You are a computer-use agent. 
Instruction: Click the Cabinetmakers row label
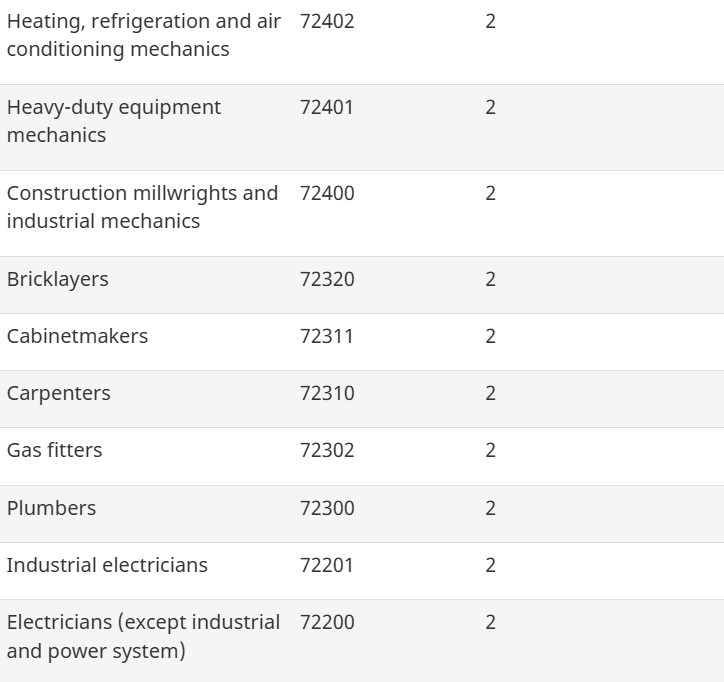pos(77,336)
